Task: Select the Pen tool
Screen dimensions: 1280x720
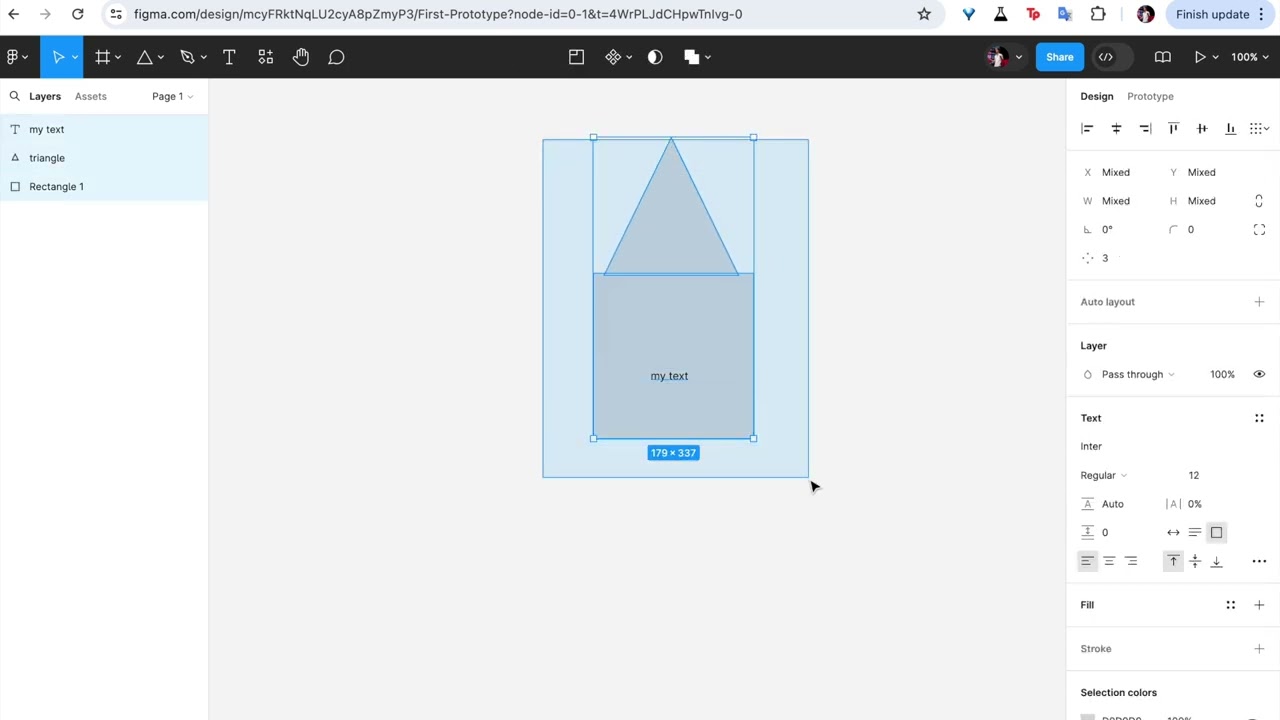Action: tap(187, 57)
